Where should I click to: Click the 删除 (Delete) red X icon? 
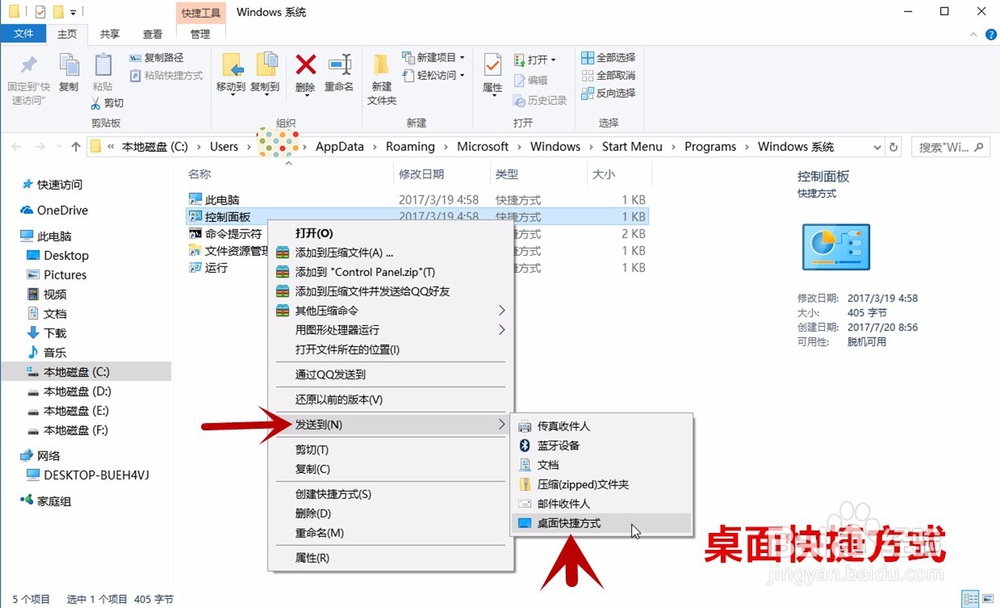304,64
